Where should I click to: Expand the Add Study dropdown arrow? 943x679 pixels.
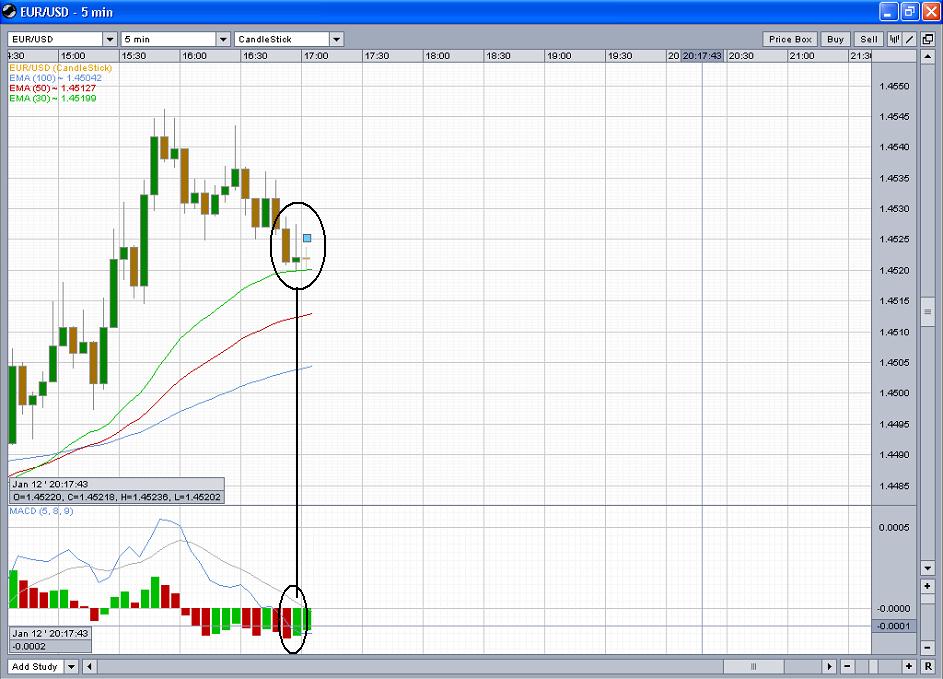(x=72, y=666)
